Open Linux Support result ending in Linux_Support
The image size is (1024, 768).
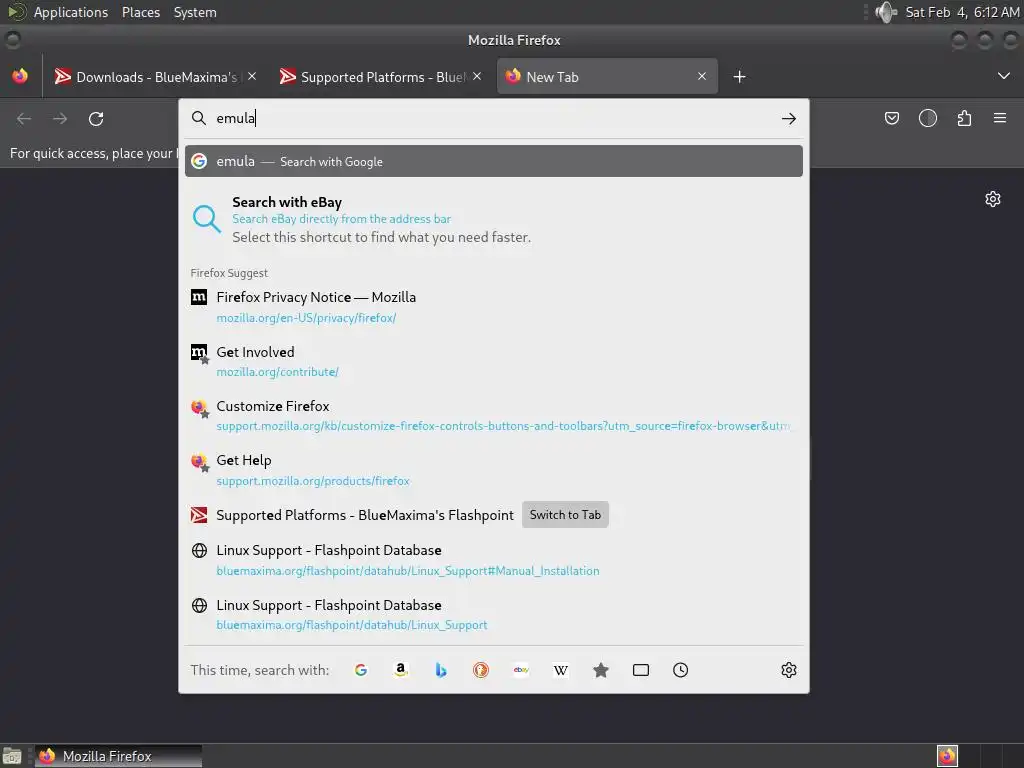click(x=494, y=615)
